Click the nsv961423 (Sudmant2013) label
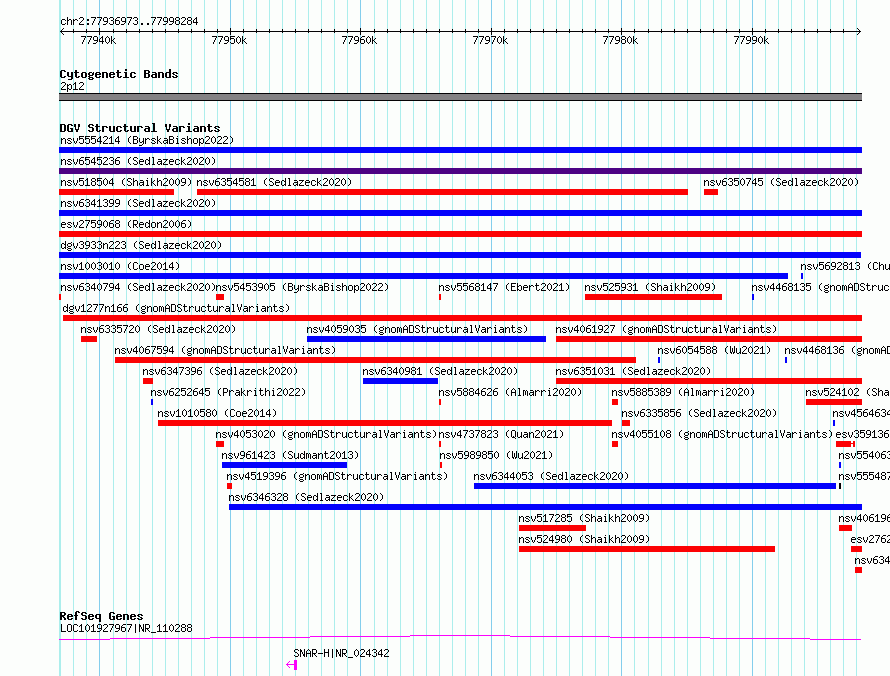Screen dimensions: 890x676 [x=290, y=455]
